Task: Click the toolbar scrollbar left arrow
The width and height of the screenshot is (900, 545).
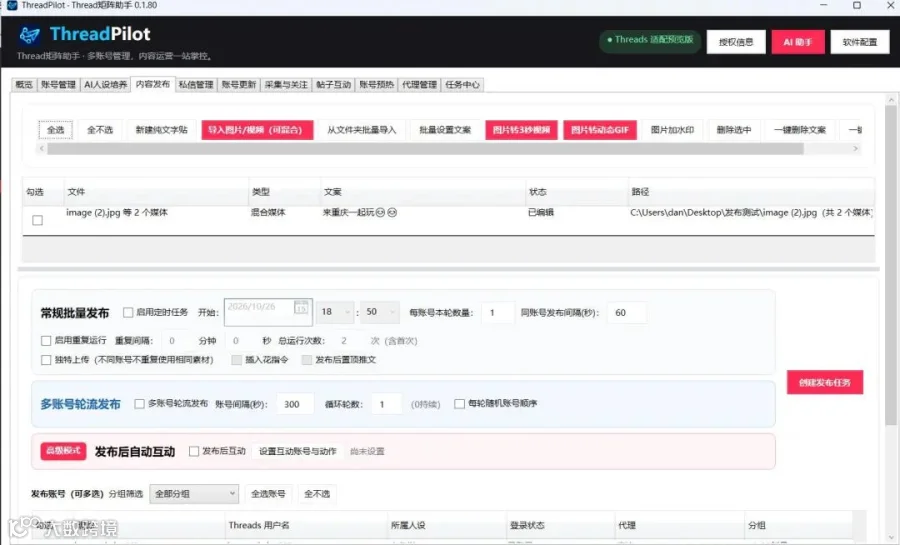Action: (41, 149)
